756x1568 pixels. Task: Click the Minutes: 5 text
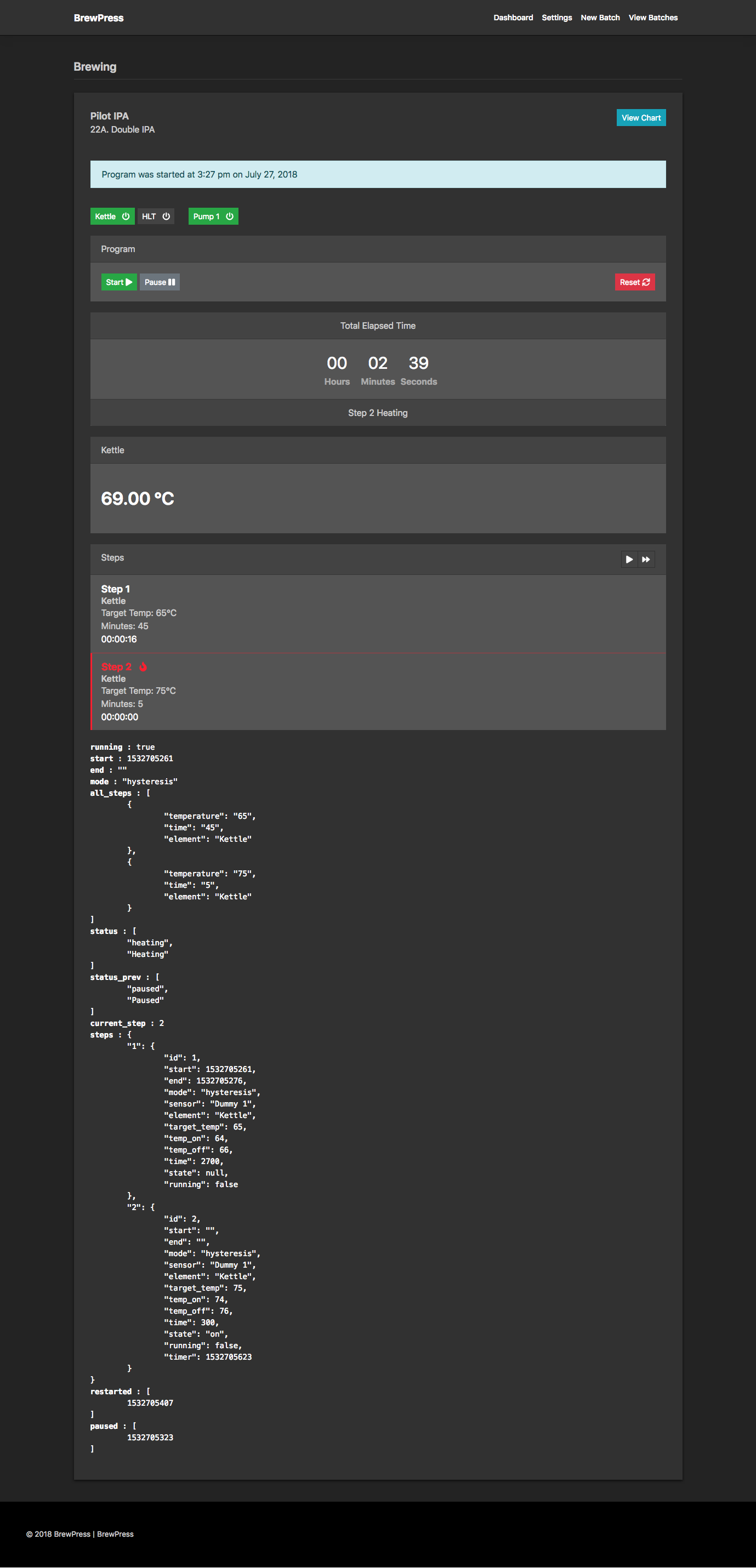122,704
